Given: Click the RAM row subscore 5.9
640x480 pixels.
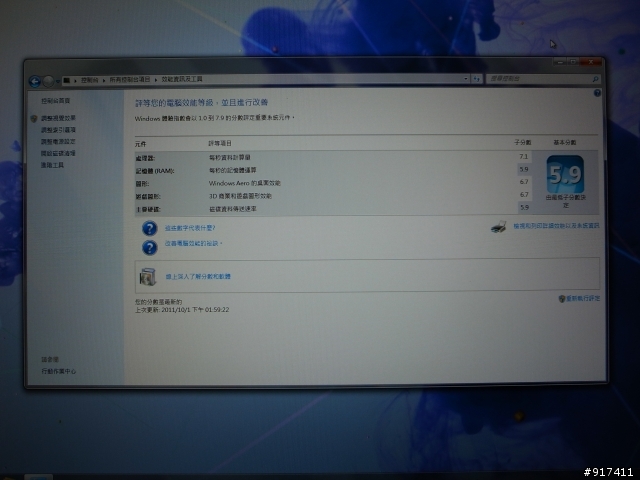Looking at the screenshot, I should click(x=524, y=169).
